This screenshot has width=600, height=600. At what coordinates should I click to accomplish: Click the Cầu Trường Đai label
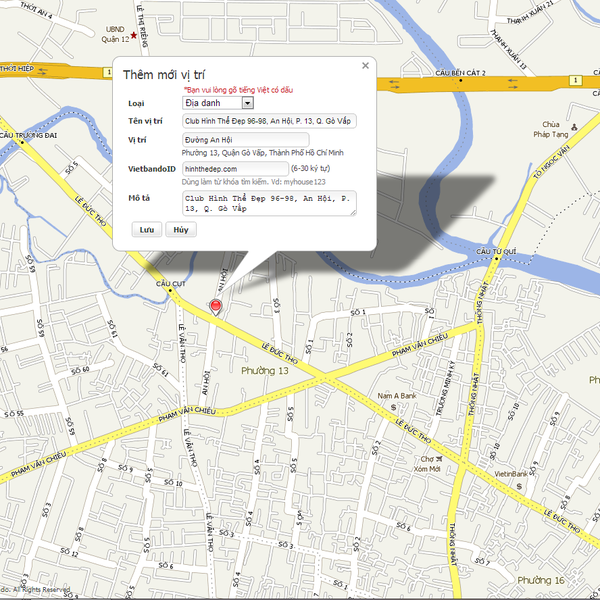(x=28, y=135)
